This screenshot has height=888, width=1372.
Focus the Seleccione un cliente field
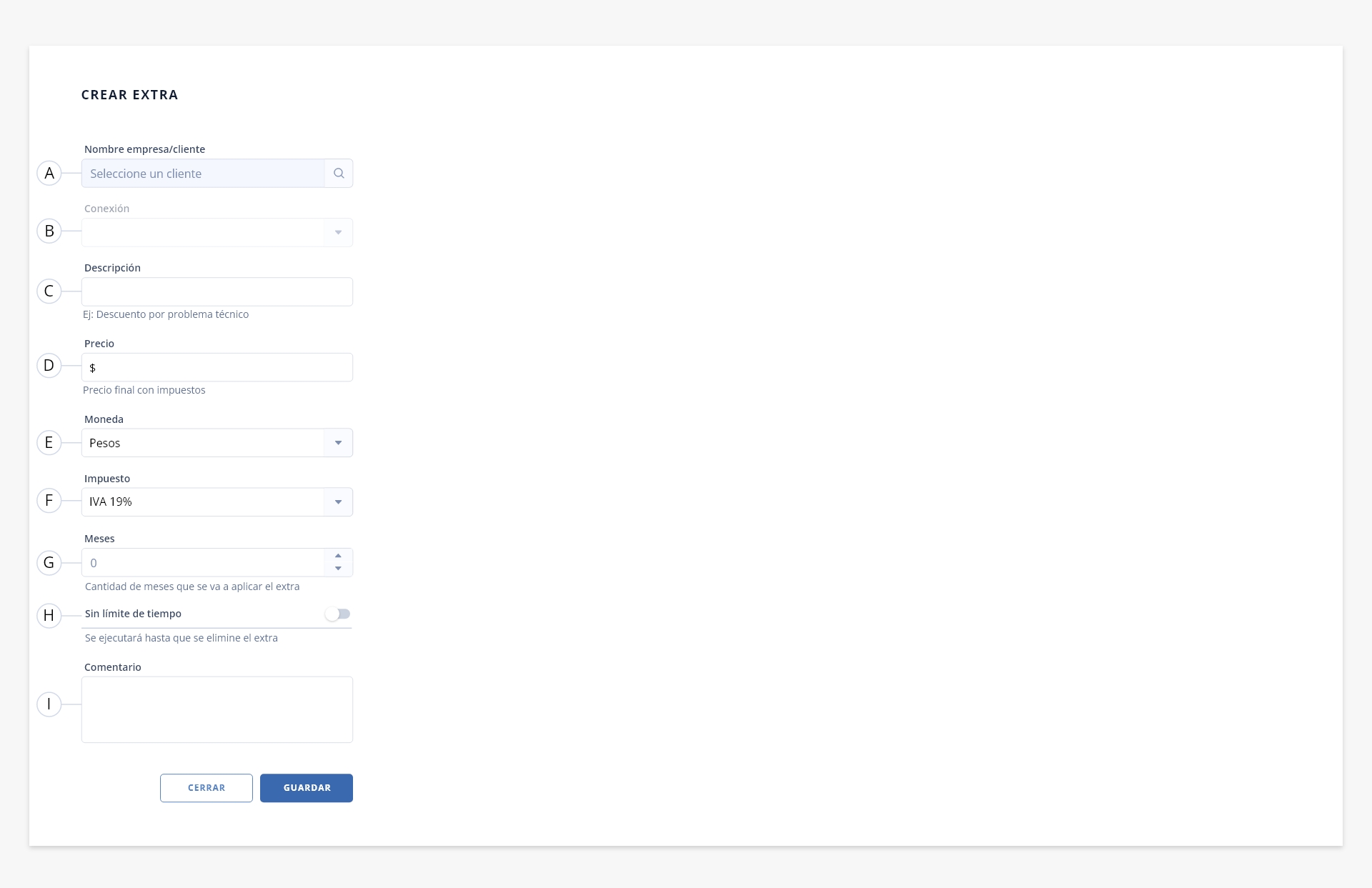coord(204,174)
